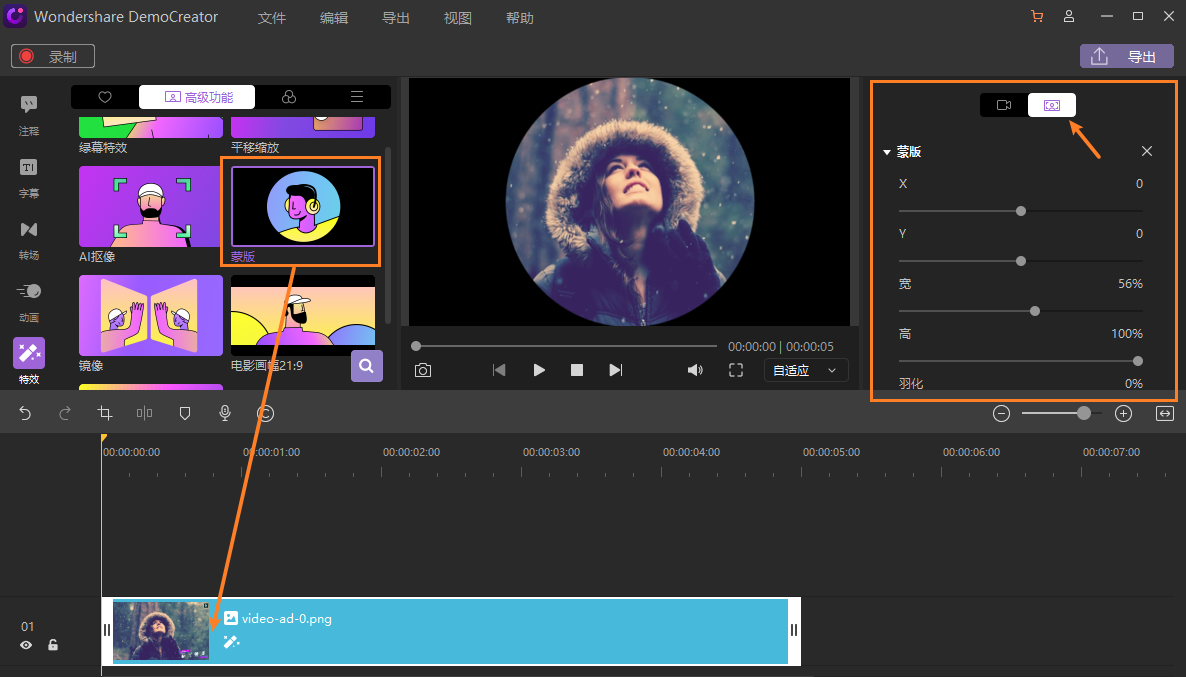Take a snapshot with the camera icon

[423, 370]
